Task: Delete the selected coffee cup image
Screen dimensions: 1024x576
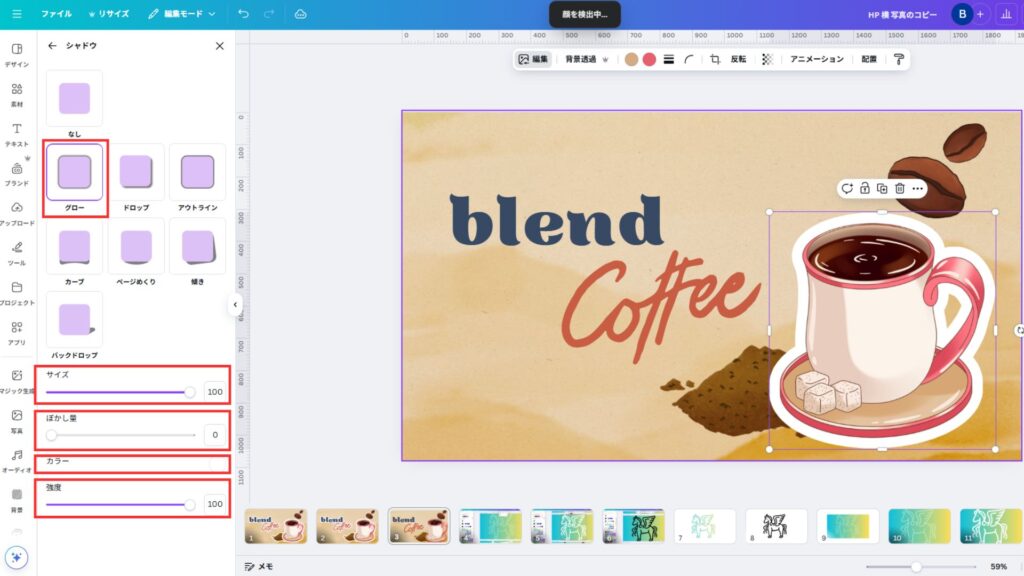Action: click(900, 188)
